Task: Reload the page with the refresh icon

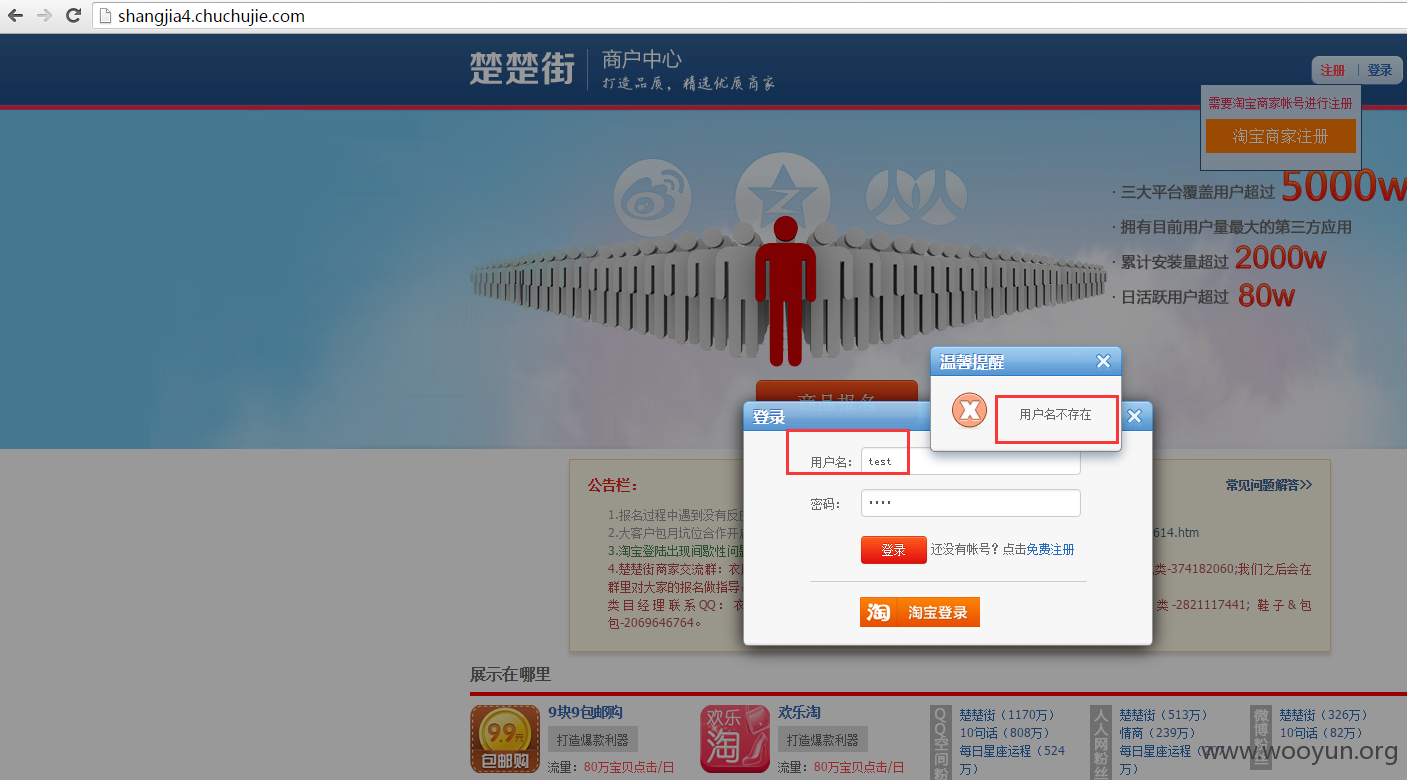Action: pyautogui.click(x=73, y=16)
